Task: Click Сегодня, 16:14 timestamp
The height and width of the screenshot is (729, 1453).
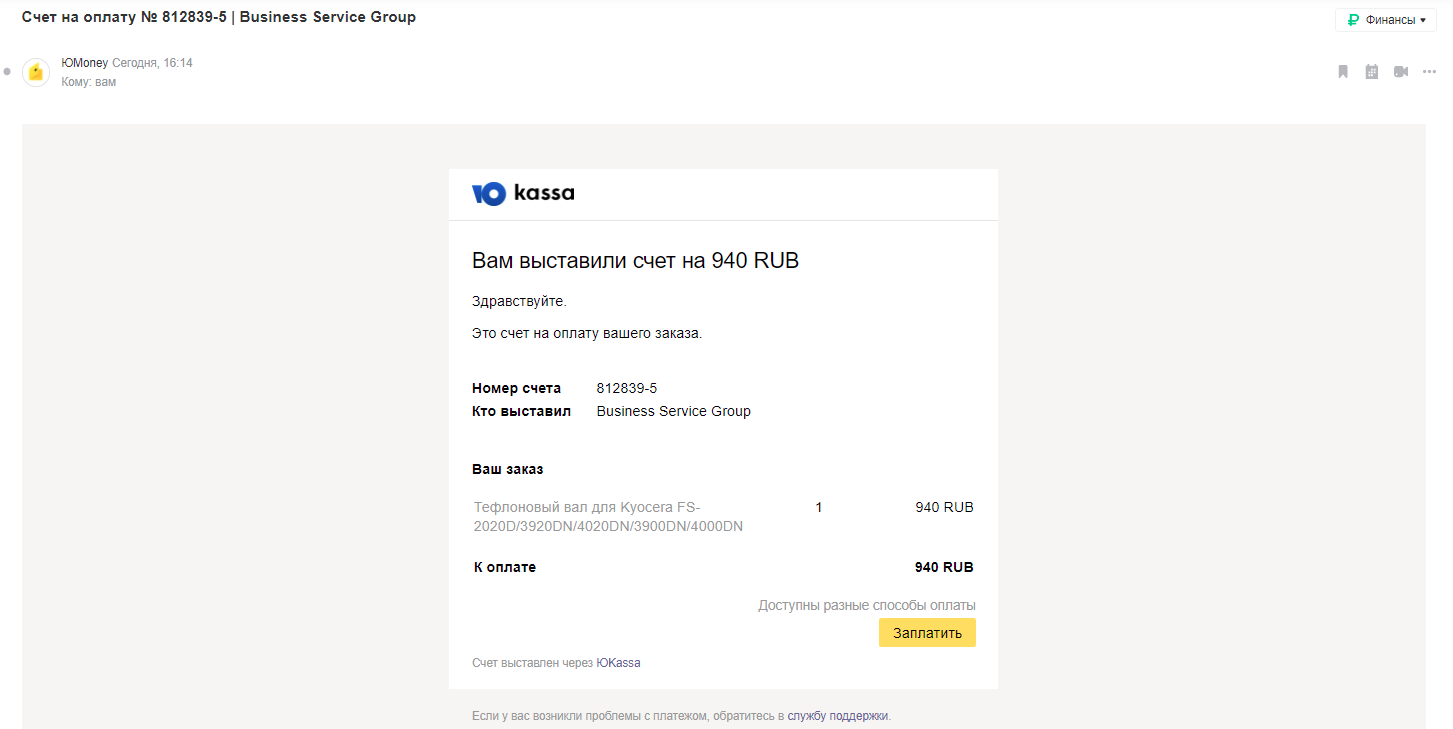Action: (152, 63)
